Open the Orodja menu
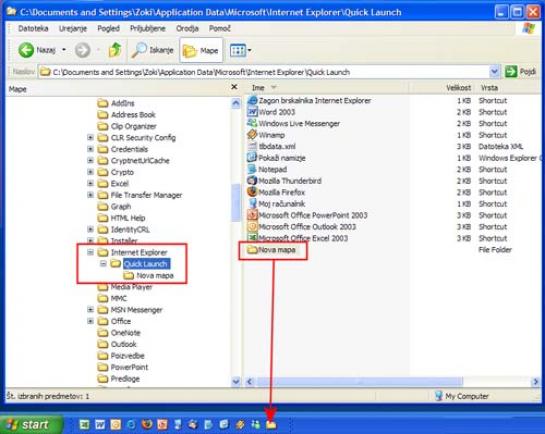The width and height of the screenshot is (545, 434). click(x=187, y=28)
